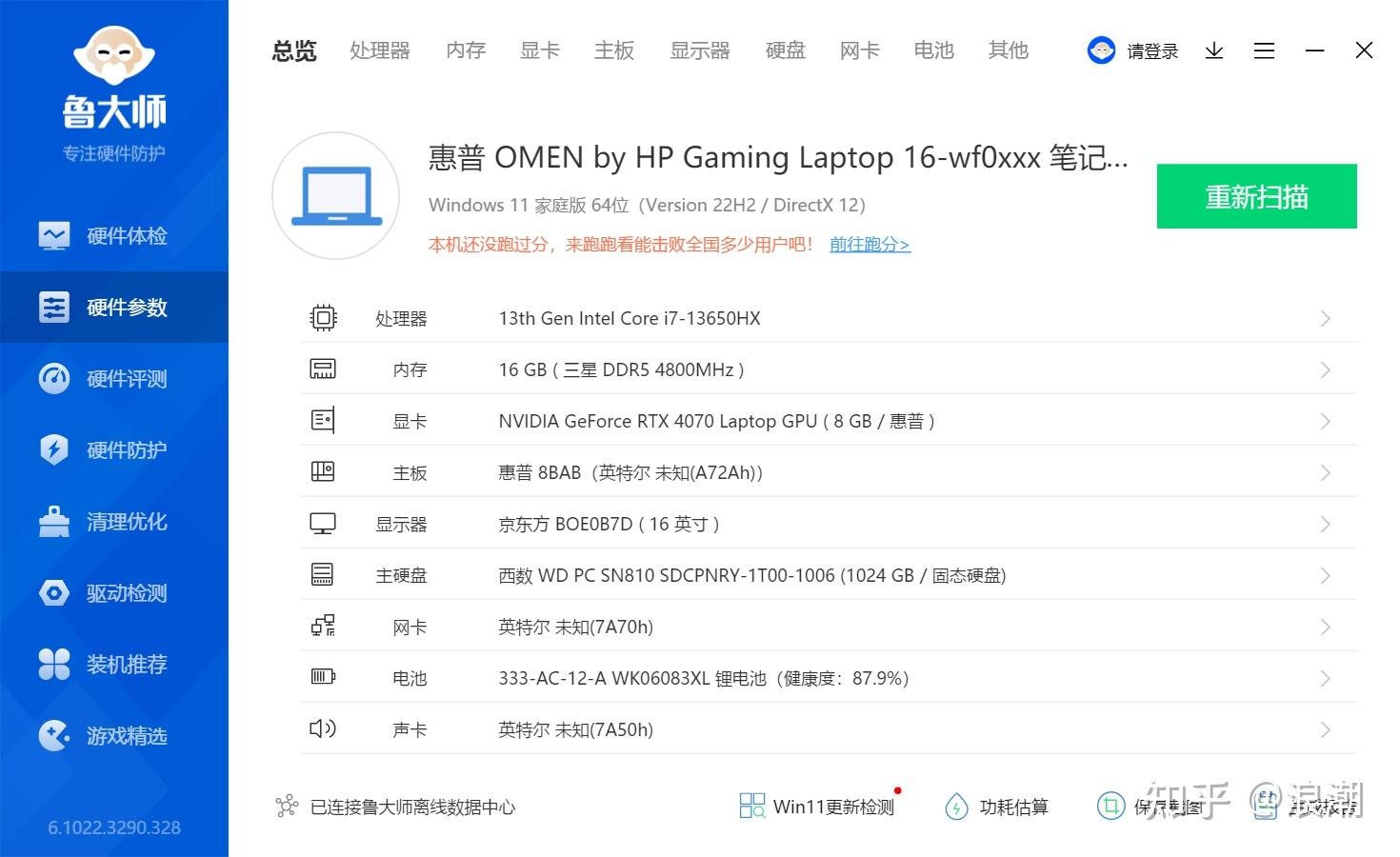
Task: Select 游戏精选 at the sidebar bottom
Action: (x=114, y=735)
